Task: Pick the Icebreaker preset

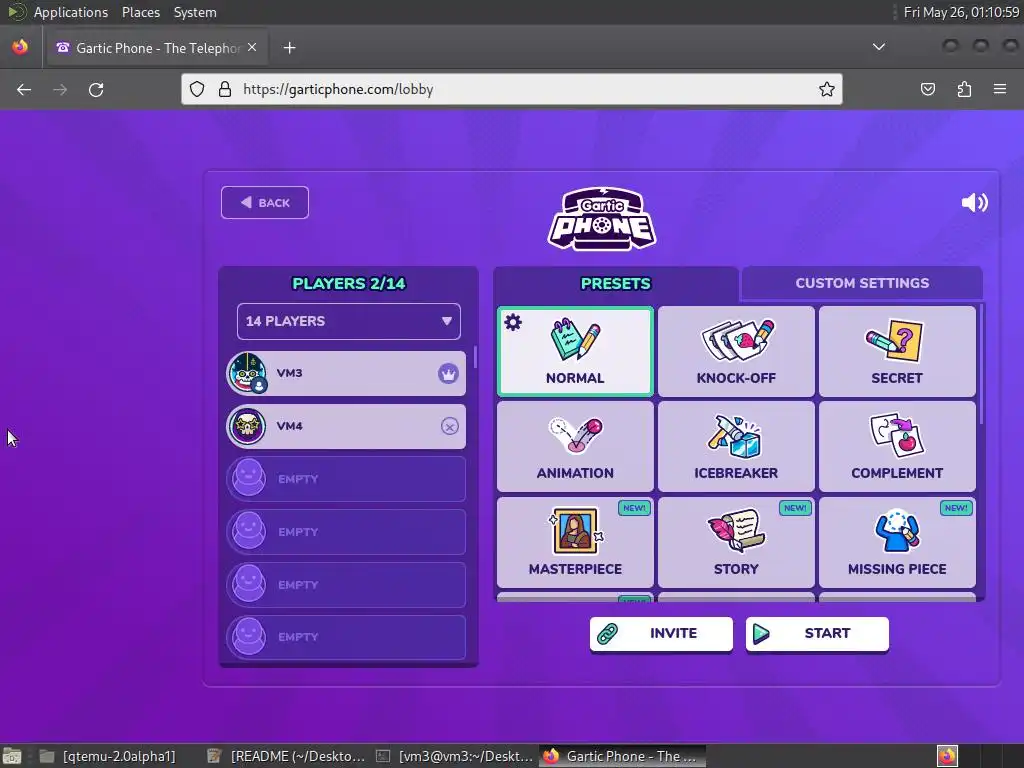Action: pos(736,447)
